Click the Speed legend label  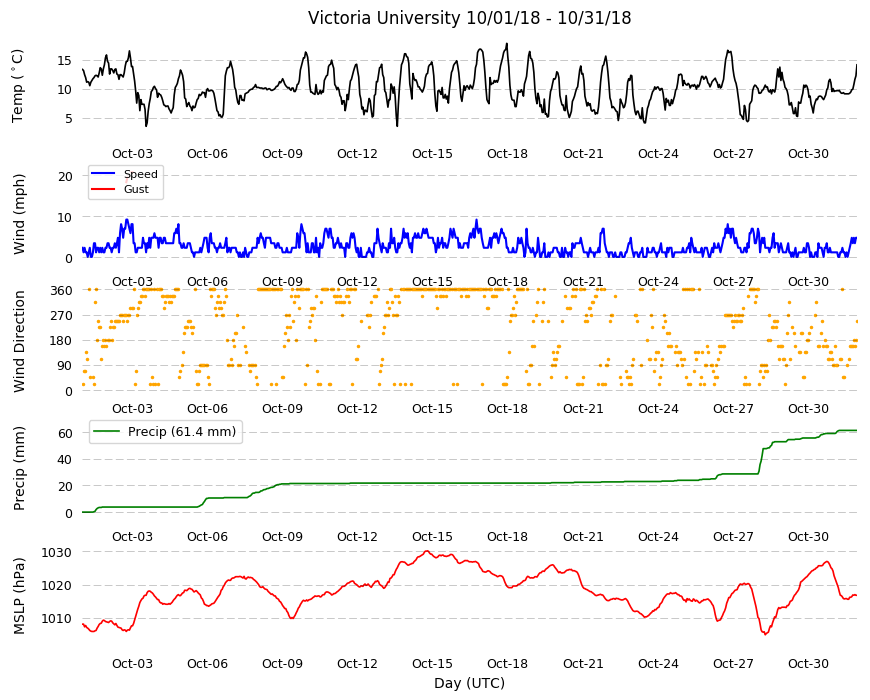140,174
